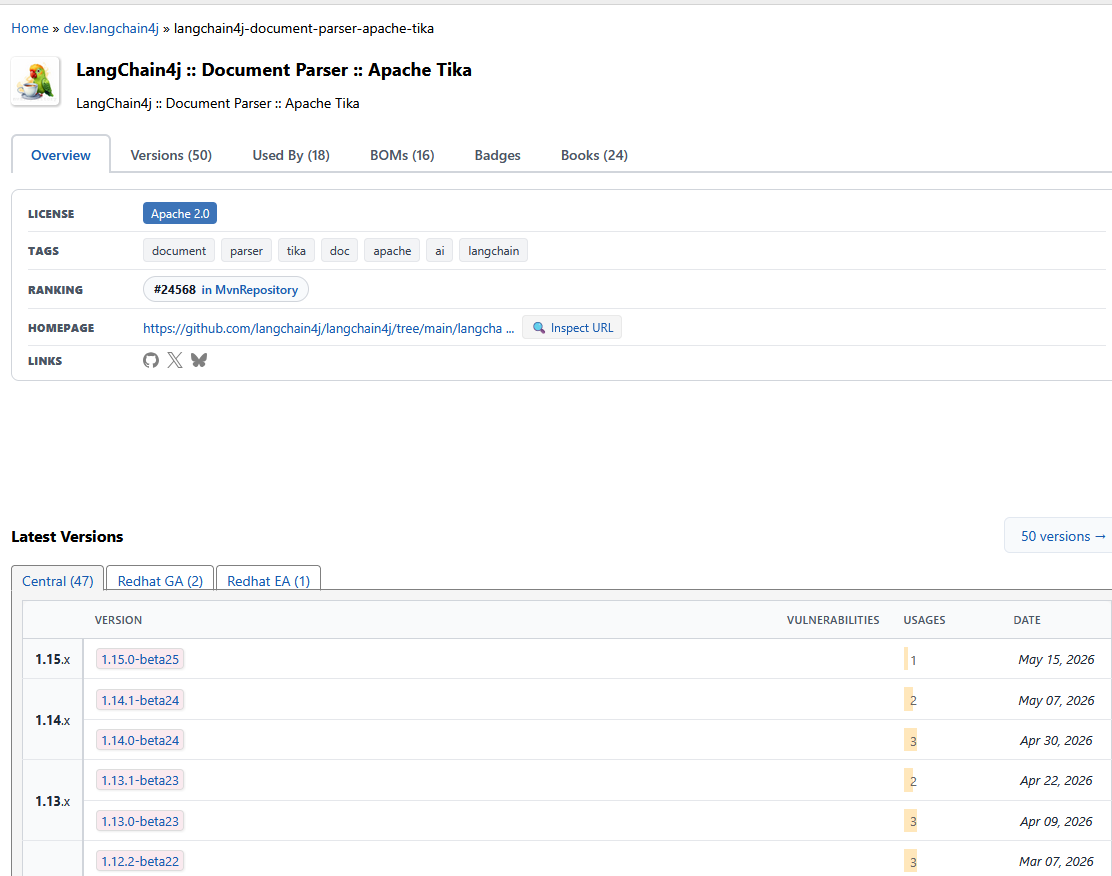Click the Apache 2.0 license badge

tap(180, 214)
